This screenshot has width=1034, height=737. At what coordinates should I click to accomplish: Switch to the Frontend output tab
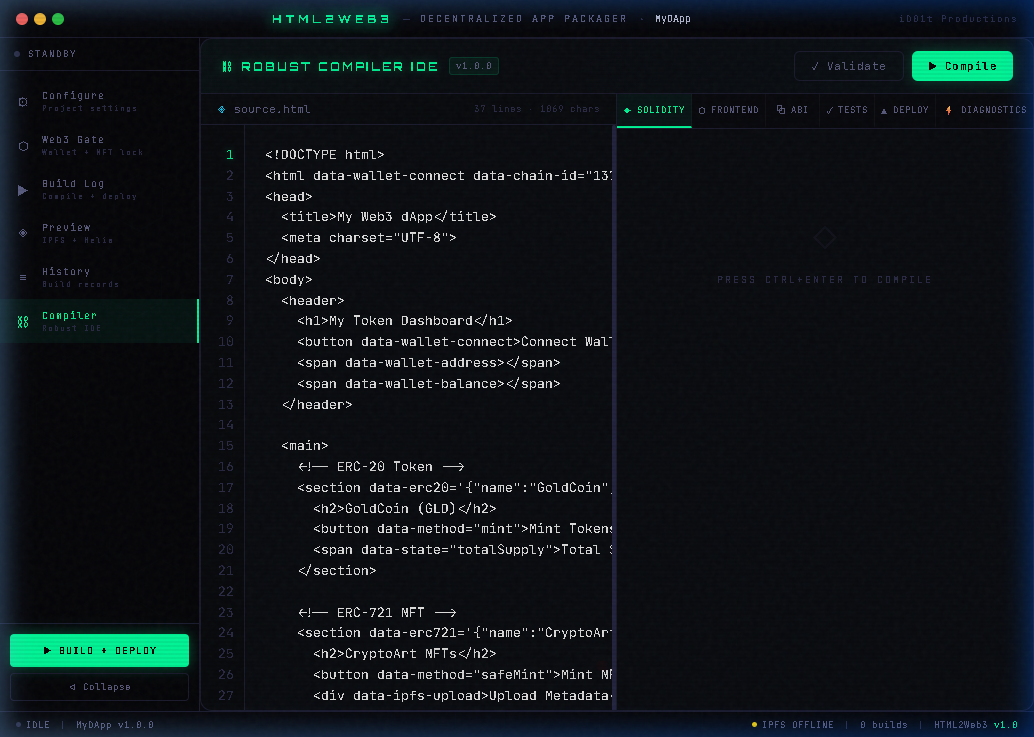point(729,110)
